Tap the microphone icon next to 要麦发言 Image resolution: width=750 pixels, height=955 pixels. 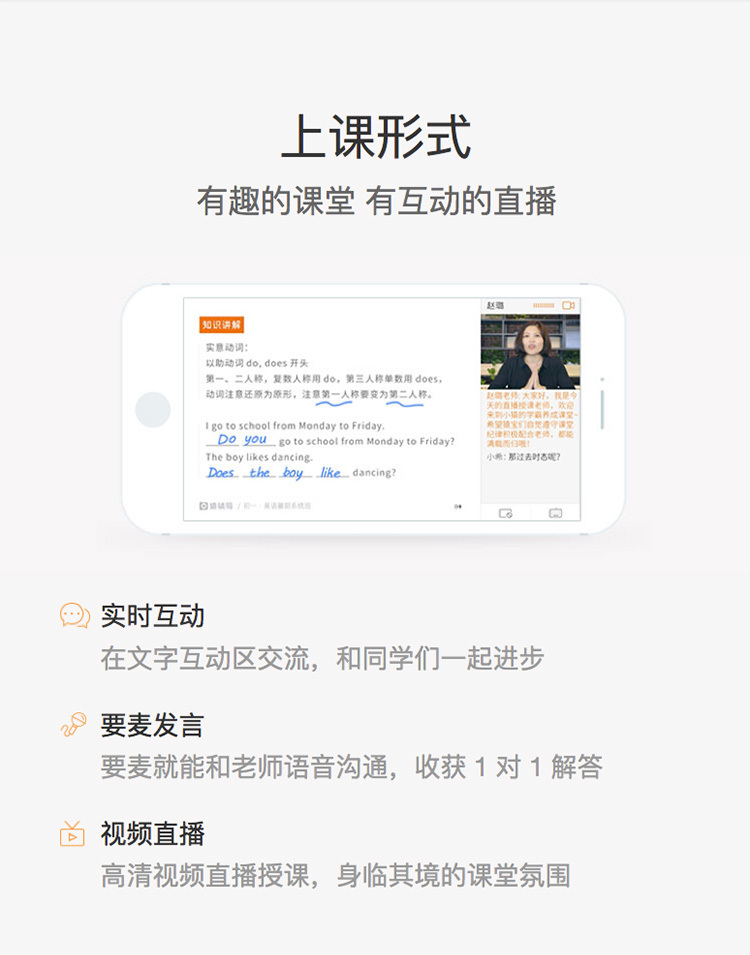(74, 724)
